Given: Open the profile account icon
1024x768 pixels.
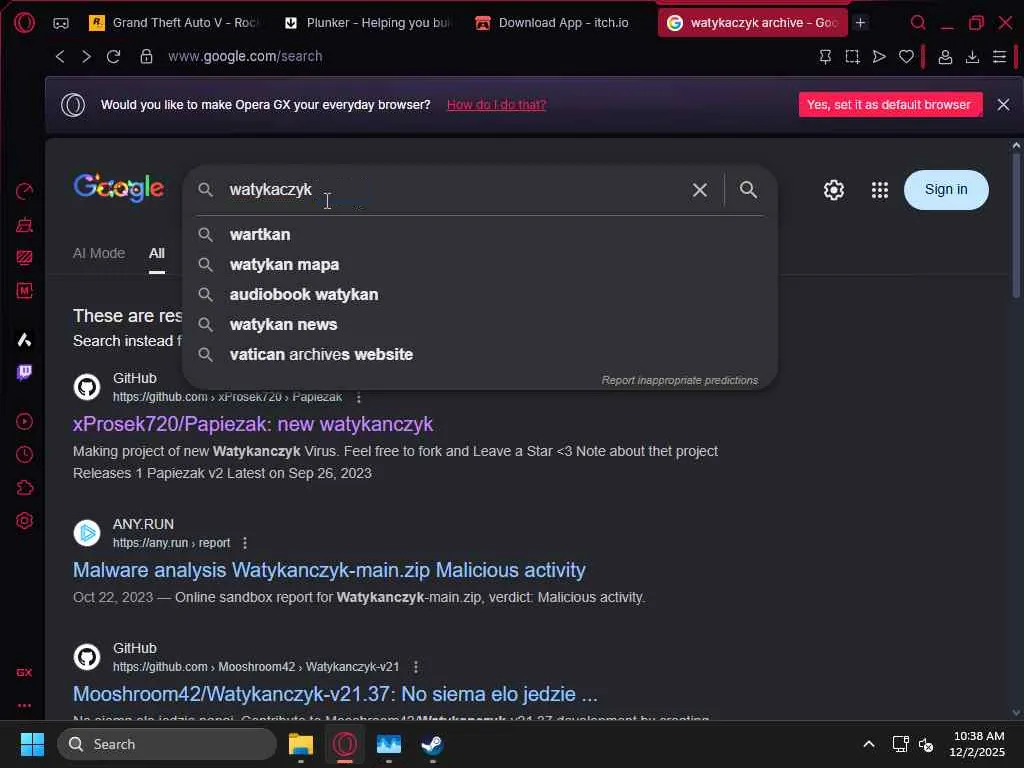Looking at the screenshot, I should tap(945, 57).
